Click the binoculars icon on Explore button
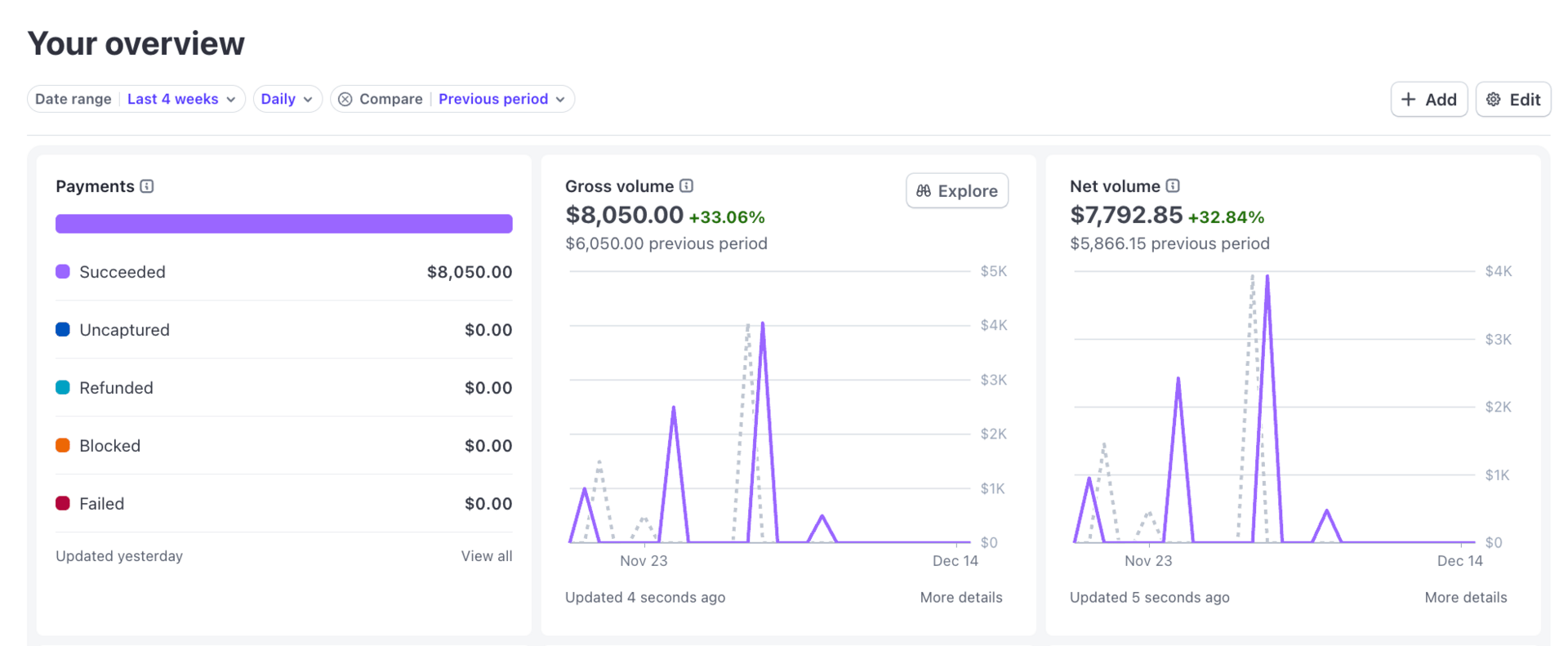The width and height of the screenshot is (1568, 646). tap(924, 191)
